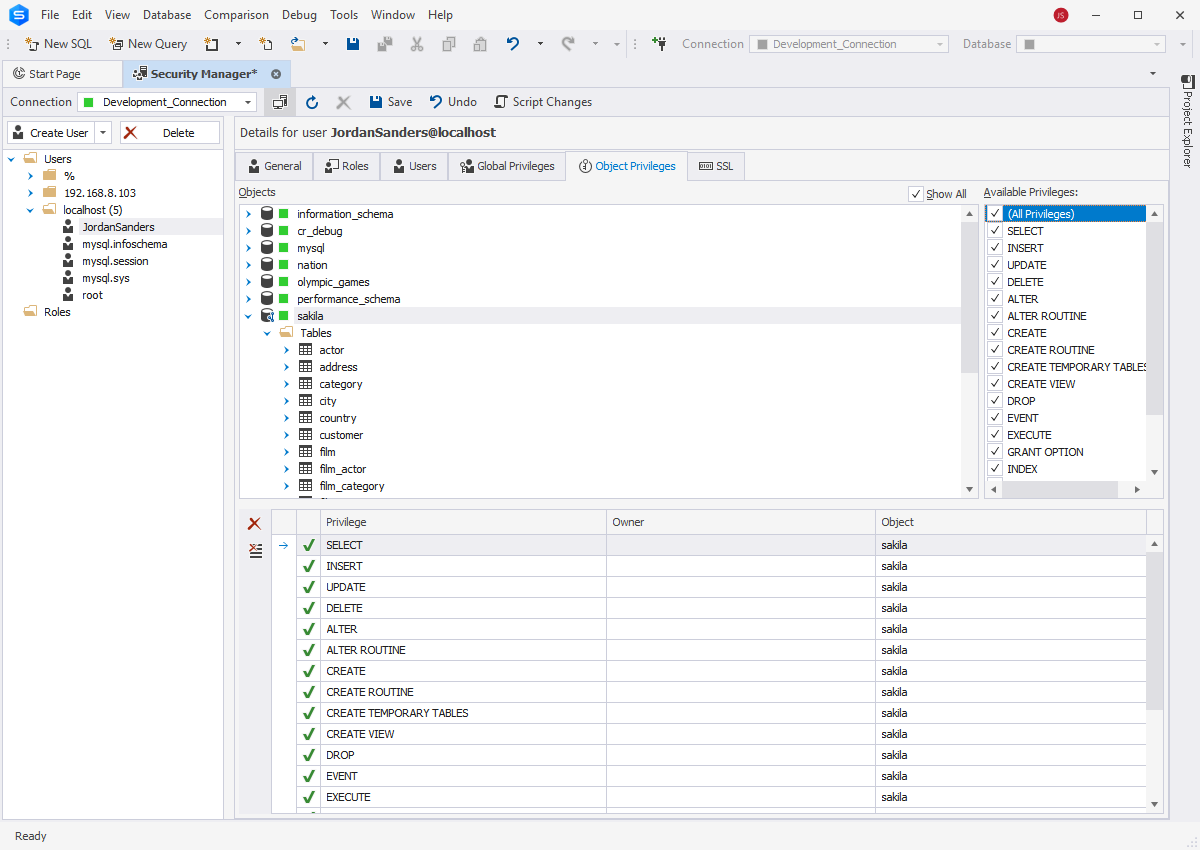The image size is (1200, 850).
Task: Click the Create User button
Action: (x=50, y=133)
